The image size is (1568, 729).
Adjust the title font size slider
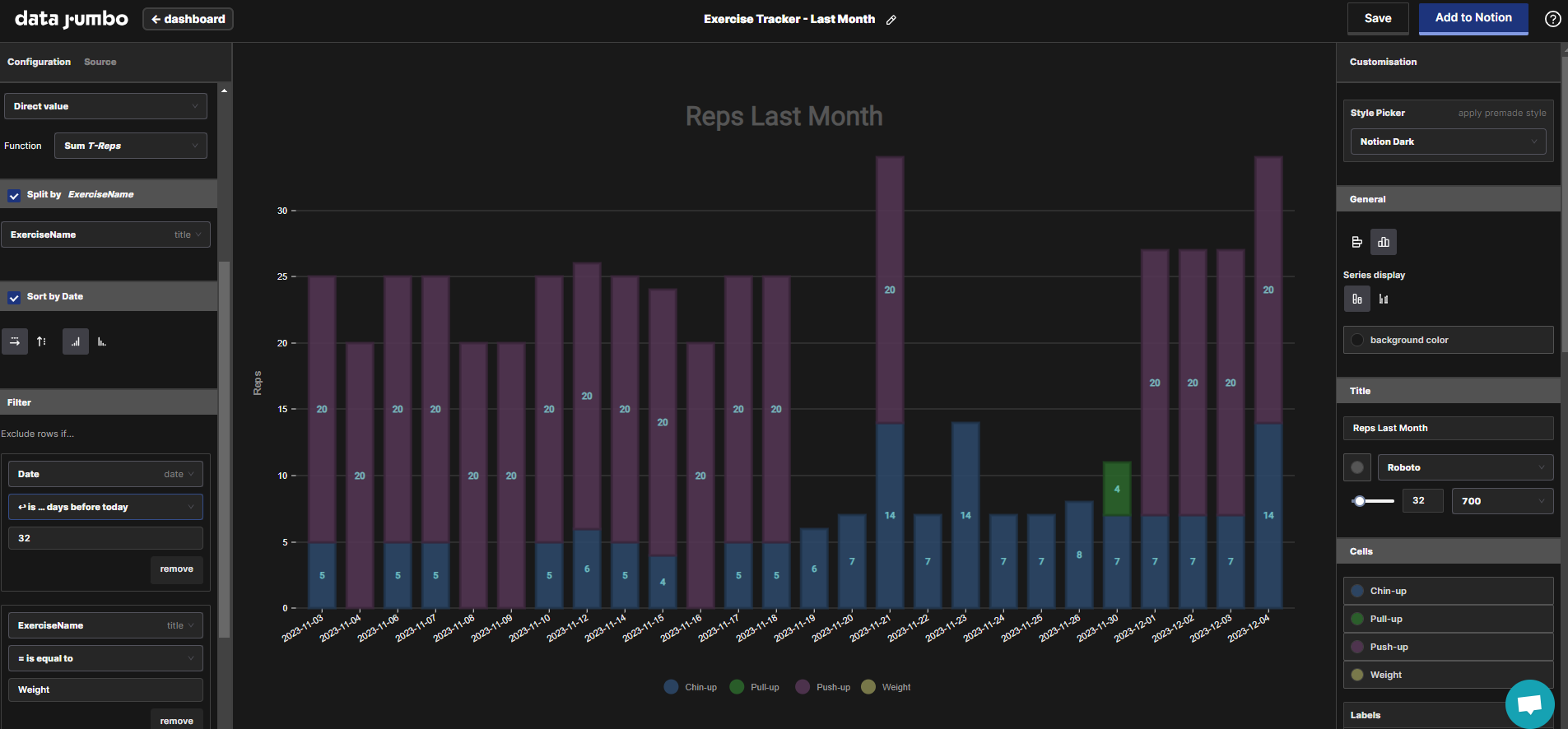[x=1360, y=501]
